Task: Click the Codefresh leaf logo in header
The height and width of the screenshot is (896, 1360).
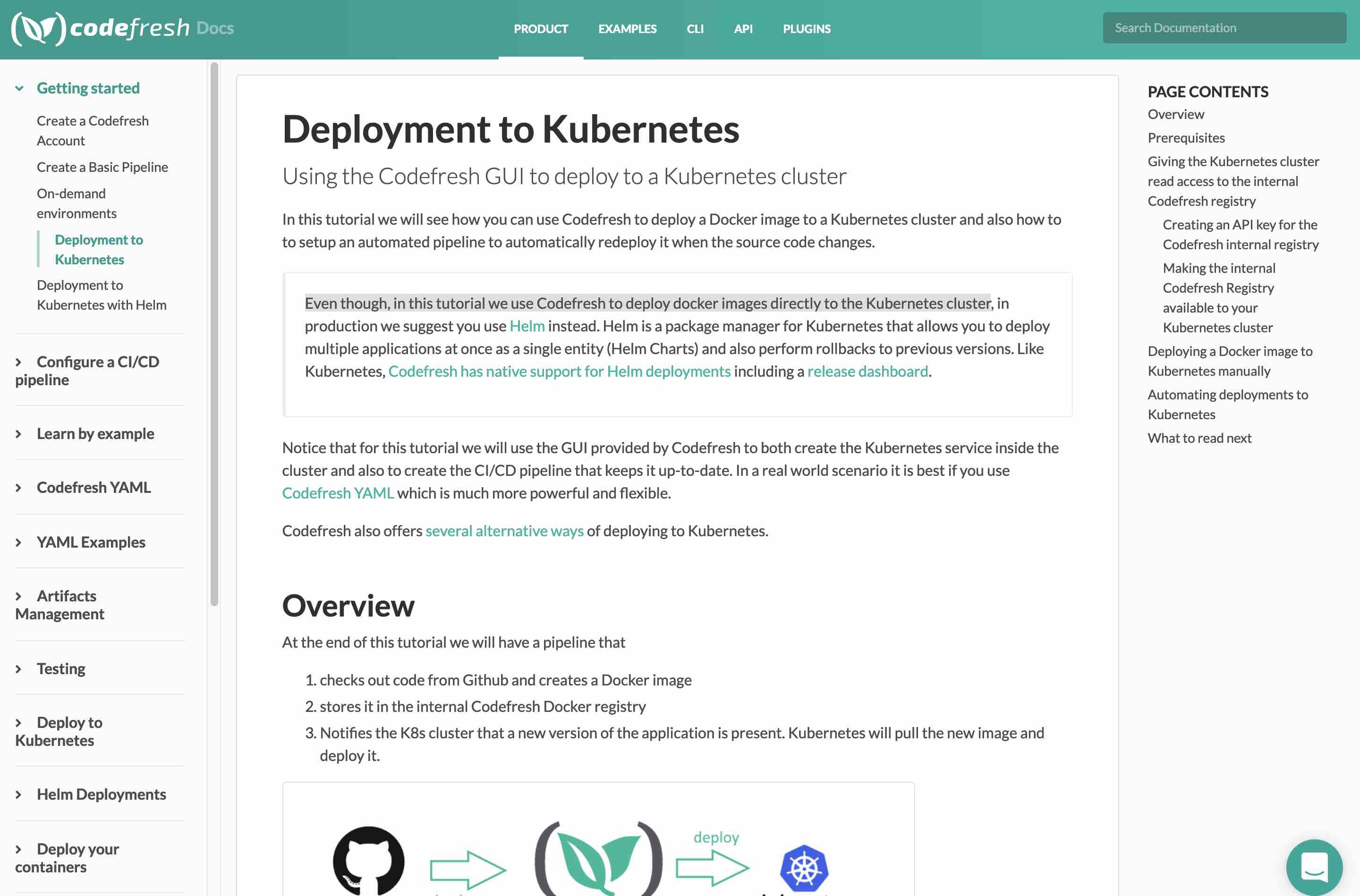Action: point(39,29)
